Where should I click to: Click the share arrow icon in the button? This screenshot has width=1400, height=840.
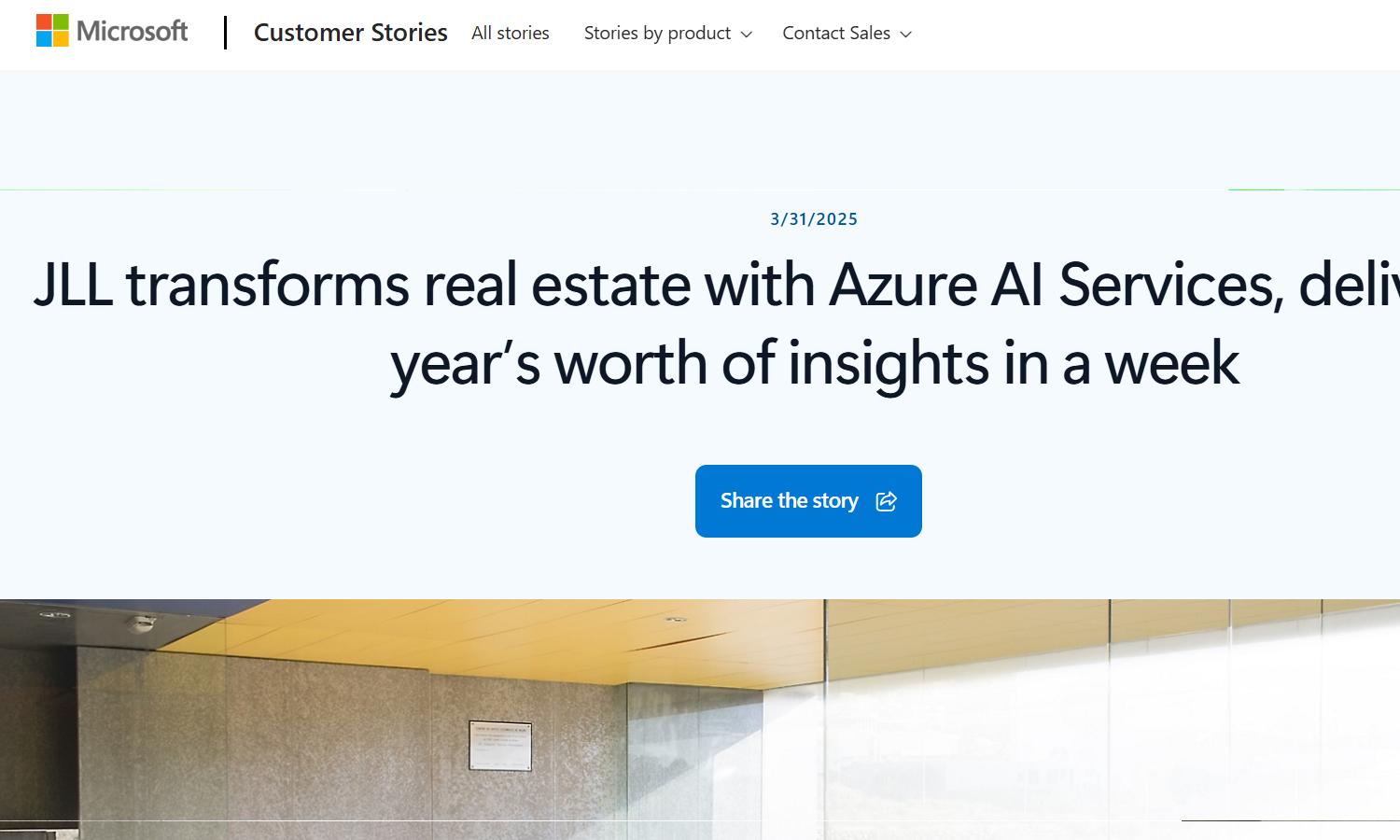click(x=886, y=501)
